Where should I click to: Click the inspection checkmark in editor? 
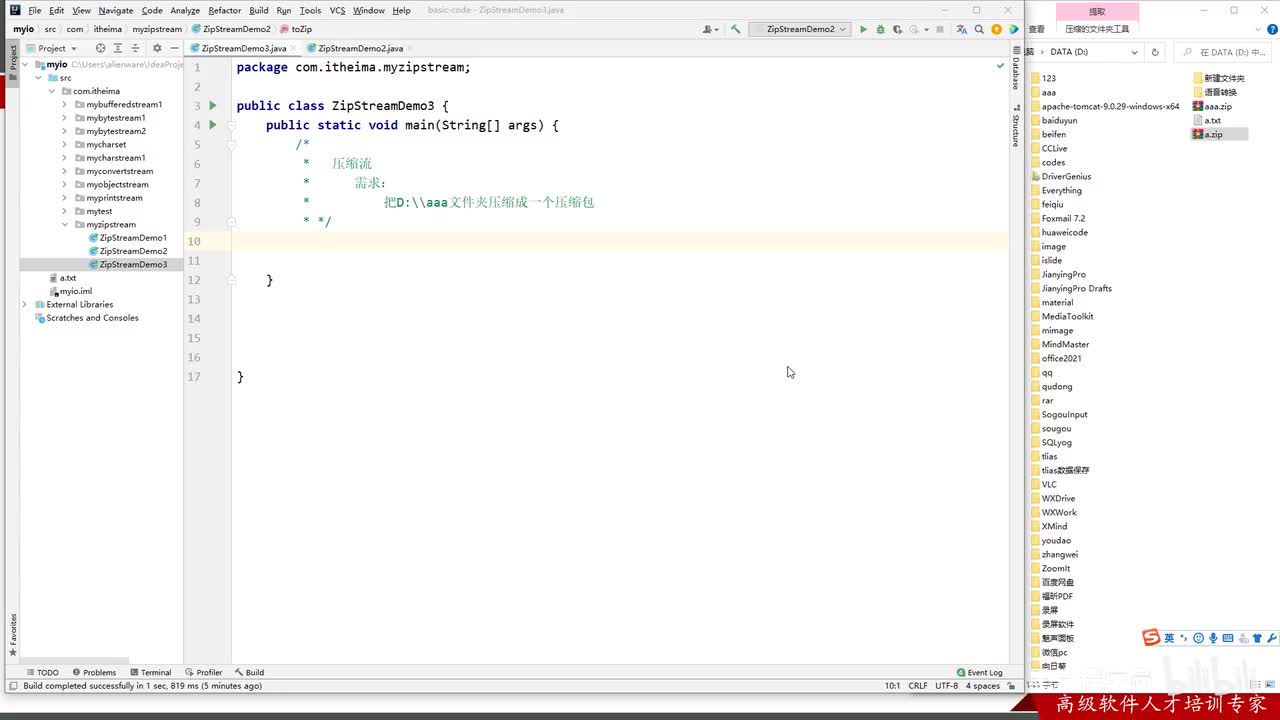click(1000, 66)
